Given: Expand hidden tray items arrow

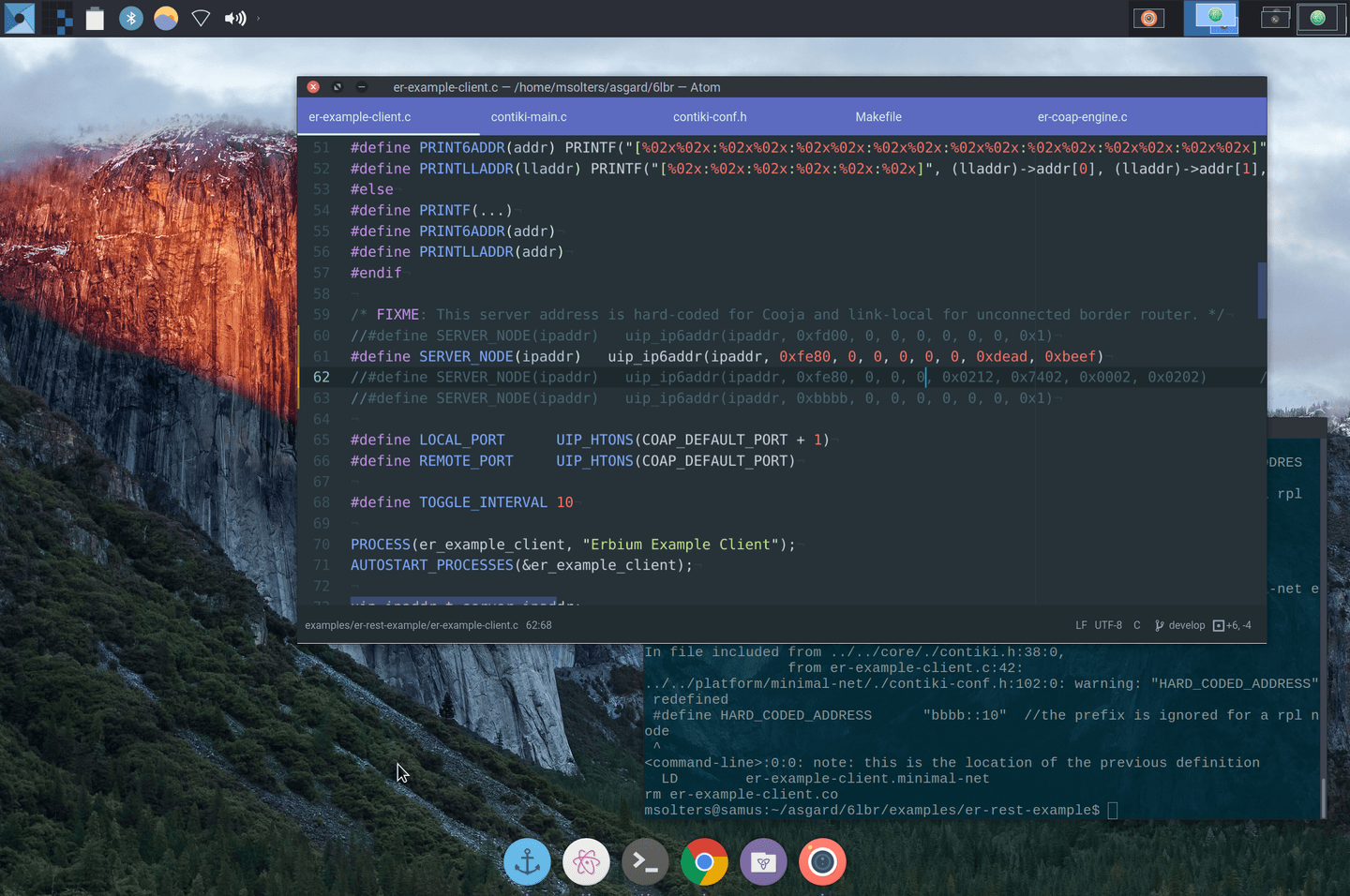Looking at the screenshot, I should coord(259,18).
